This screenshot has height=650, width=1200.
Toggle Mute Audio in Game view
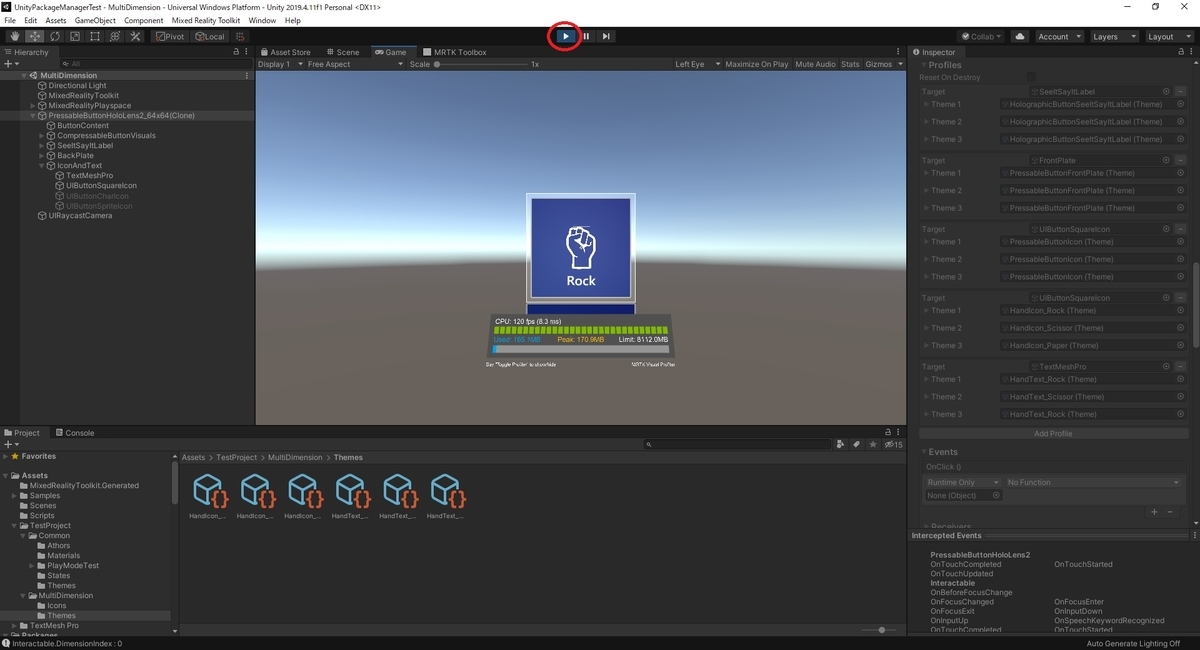click(815, 64)
